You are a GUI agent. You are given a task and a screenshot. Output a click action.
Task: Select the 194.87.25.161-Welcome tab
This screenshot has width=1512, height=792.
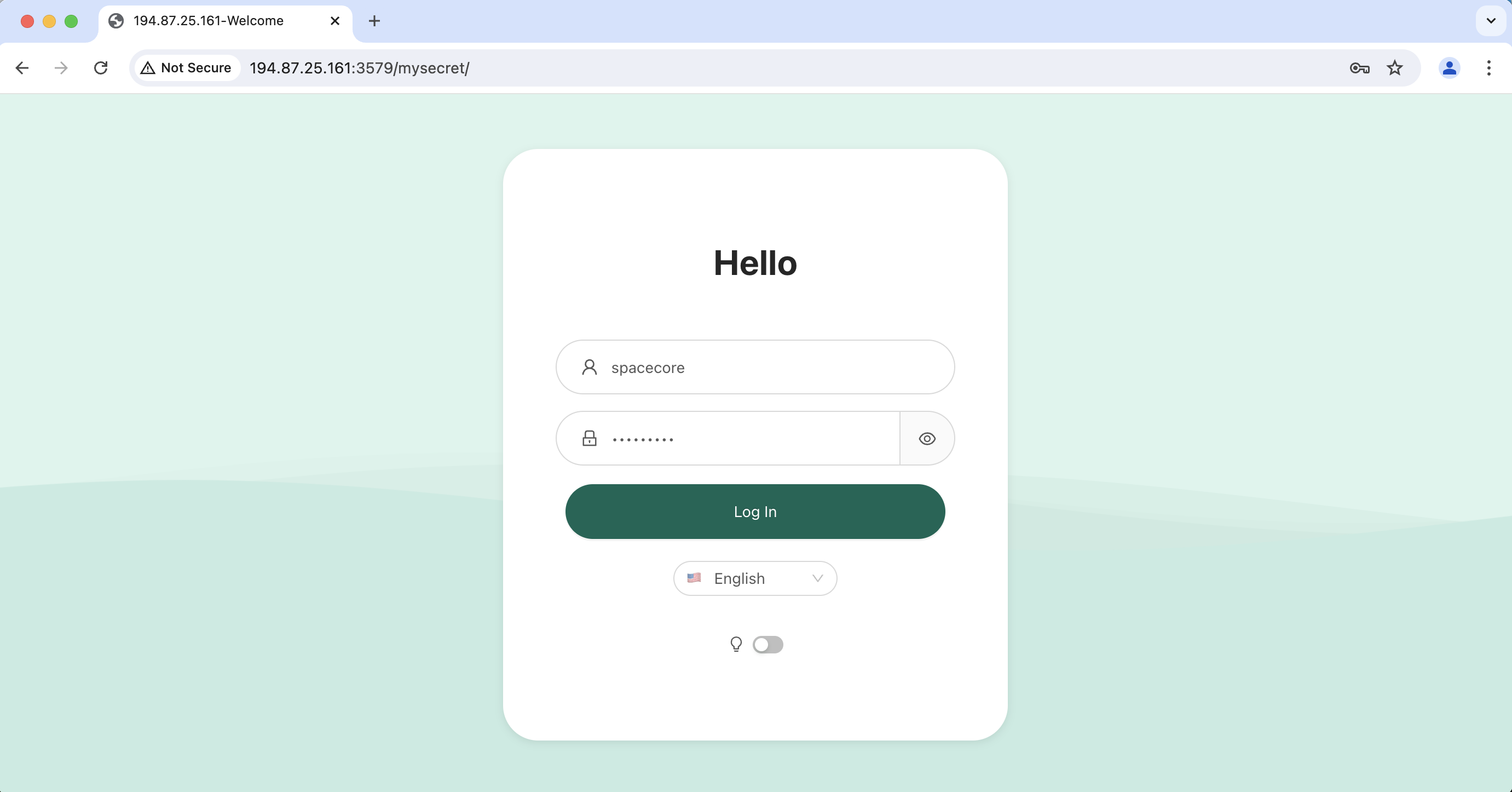point(209,21)
